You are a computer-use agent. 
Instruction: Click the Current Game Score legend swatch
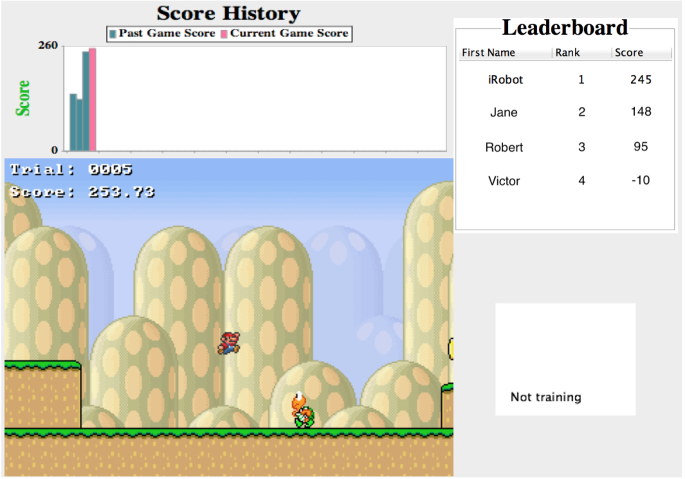[x=224, y=34]
